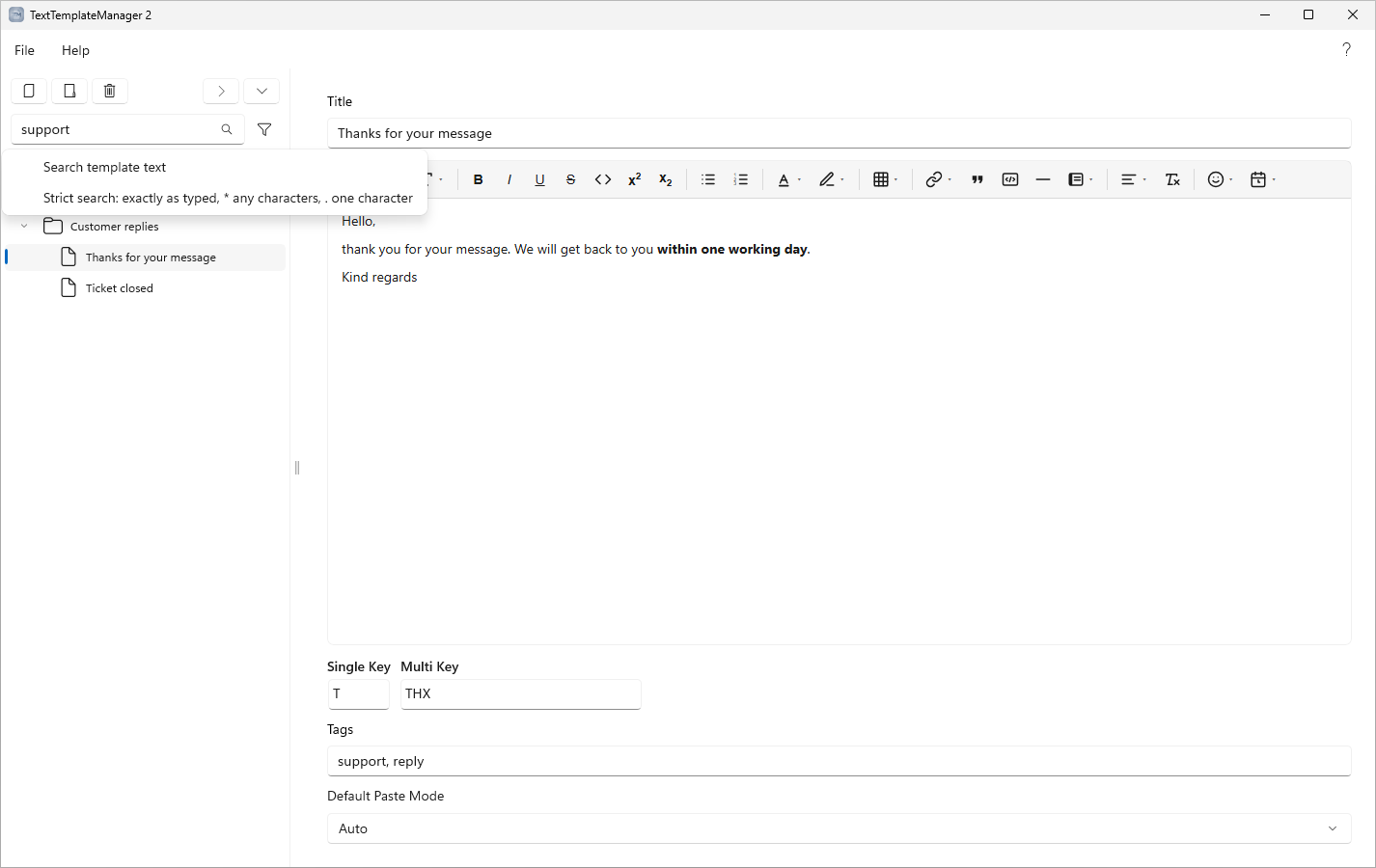Image resolution: width=1376 pixels, height=868 pixels.
Task: Open the emoji picker
Action: (x=1220, y=179)
